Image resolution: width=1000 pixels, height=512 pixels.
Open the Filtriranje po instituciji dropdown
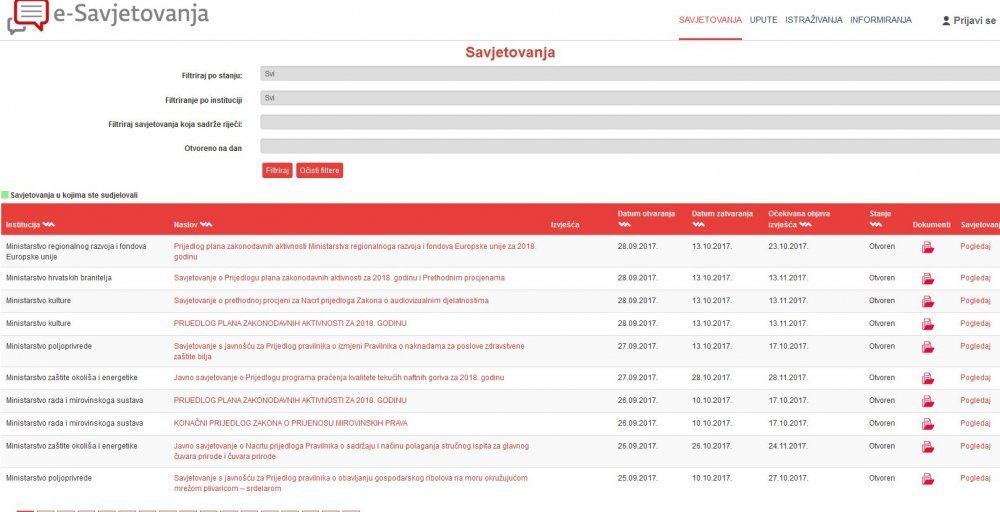click(x=630, y=98)
